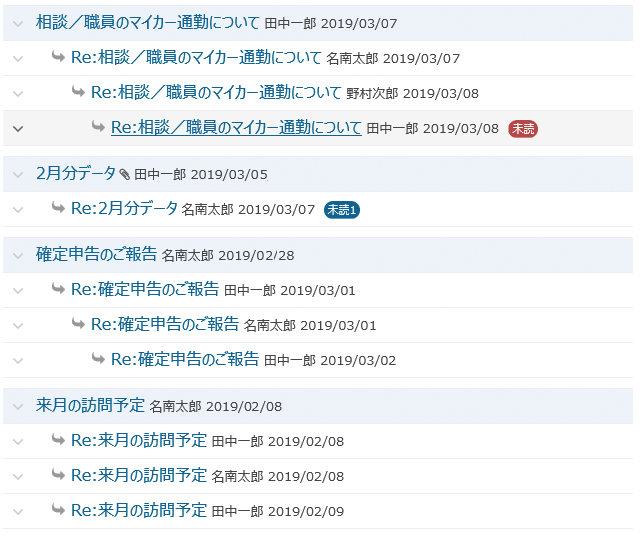Click paperclip attachment icon next to 2月分データ

(124, 174)
